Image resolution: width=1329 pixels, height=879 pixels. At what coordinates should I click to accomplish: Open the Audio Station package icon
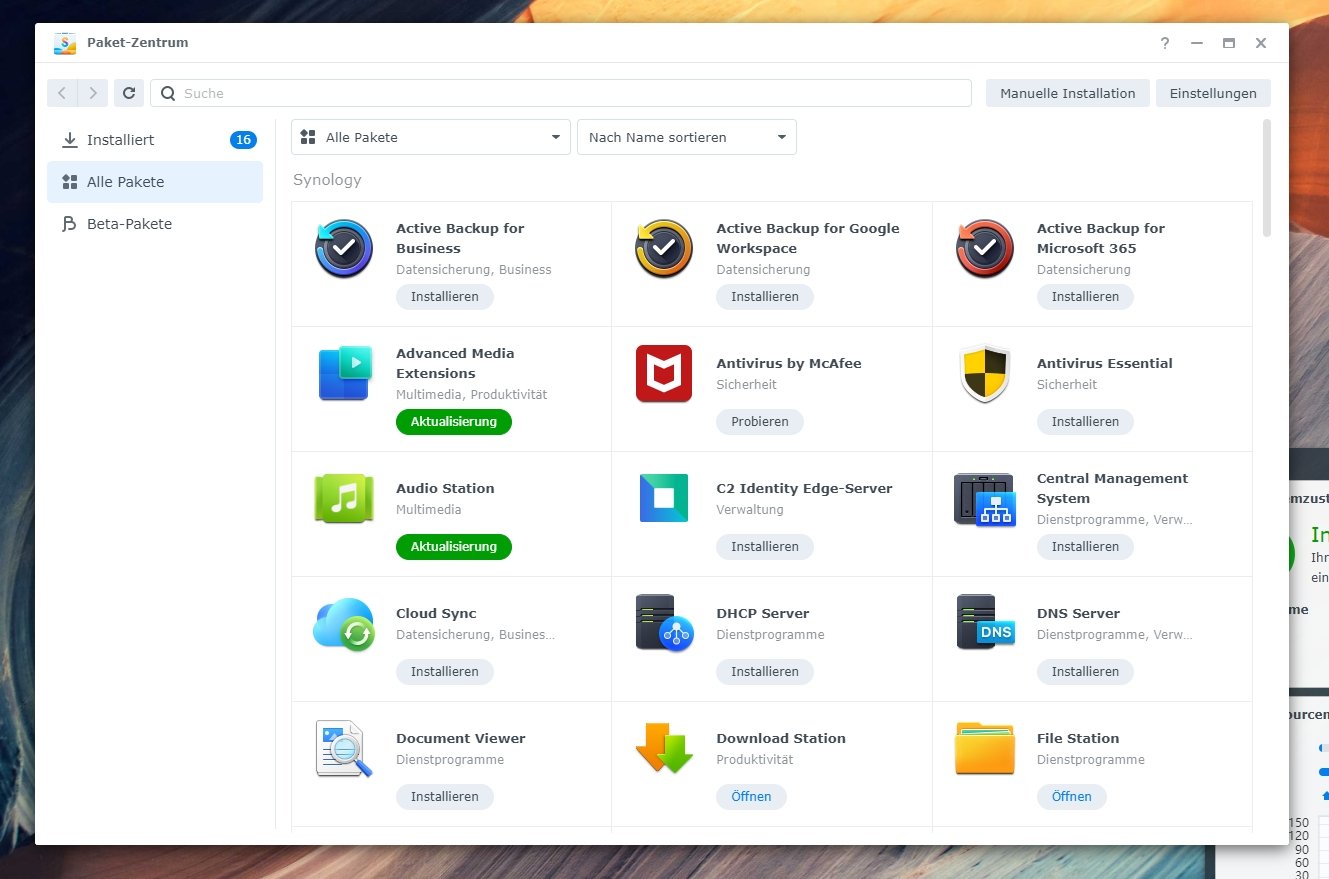pyautogui.click(x=343, y=498)
